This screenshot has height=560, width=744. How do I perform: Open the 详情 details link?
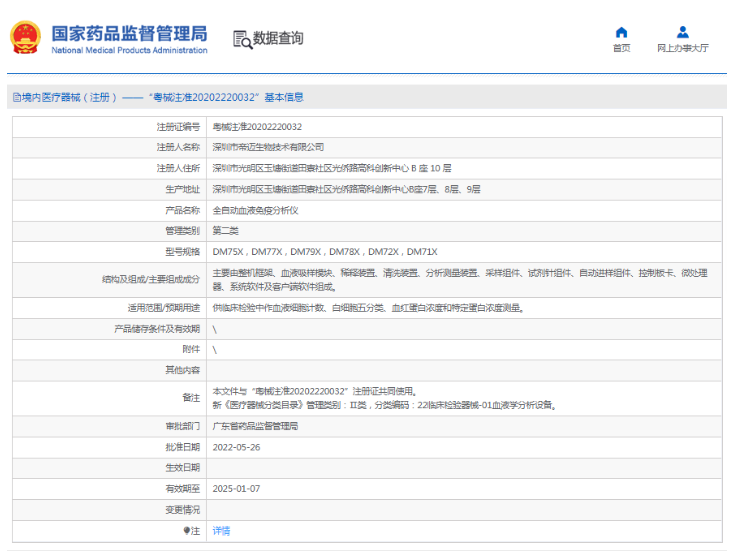pos(221,531)
